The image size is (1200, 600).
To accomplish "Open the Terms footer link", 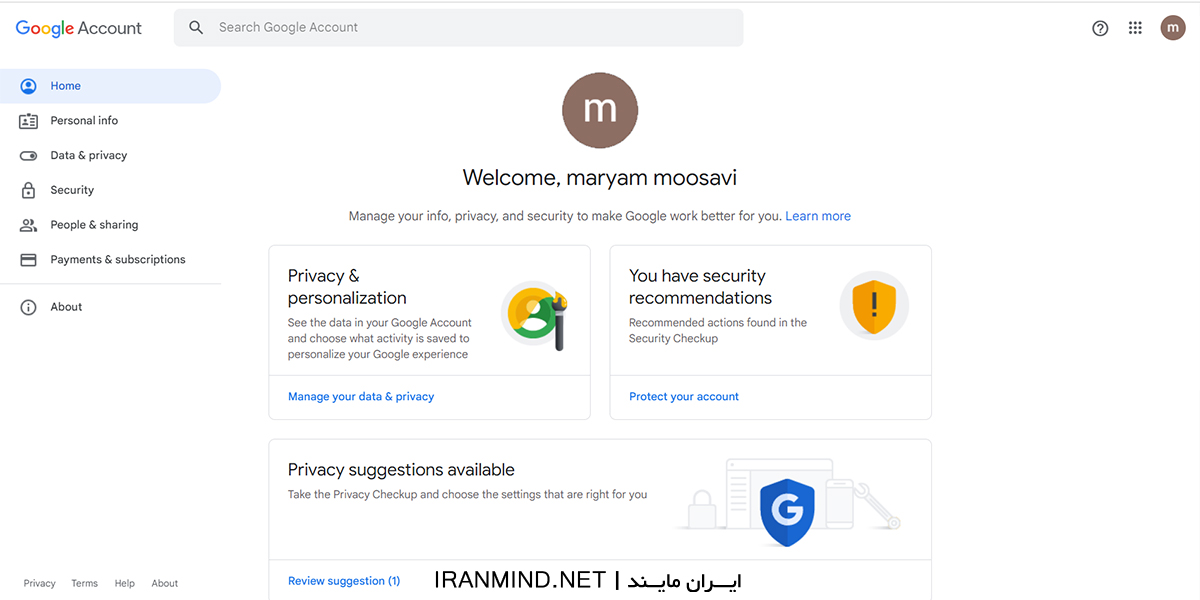I will point(84,583).
